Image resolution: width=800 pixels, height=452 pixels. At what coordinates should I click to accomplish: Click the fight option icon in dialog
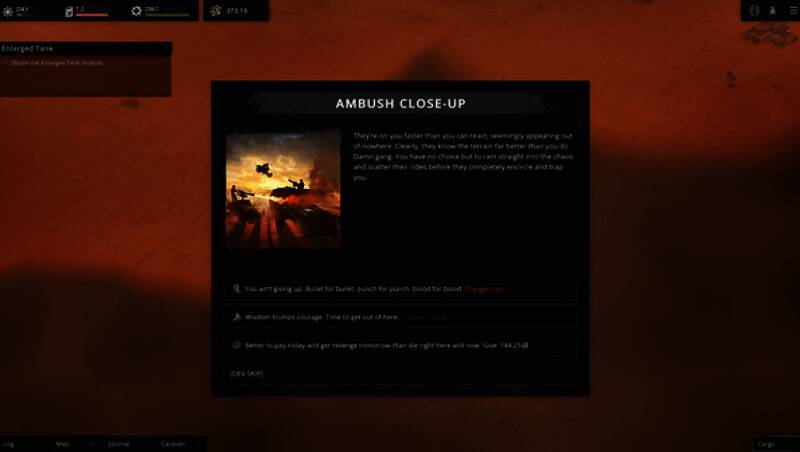tap(237, 289)
